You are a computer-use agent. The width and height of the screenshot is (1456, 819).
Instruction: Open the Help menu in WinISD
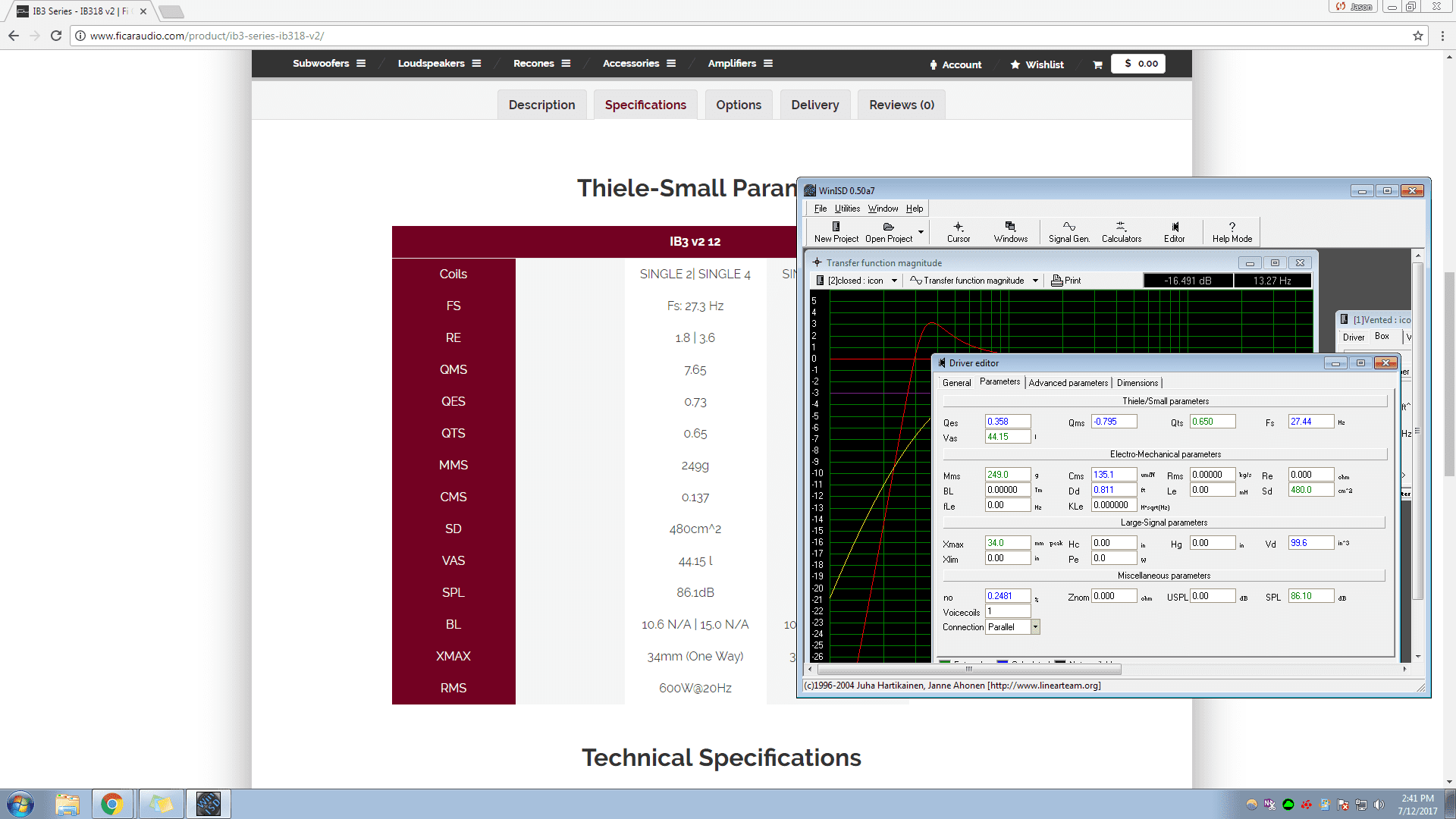point(915,209)
